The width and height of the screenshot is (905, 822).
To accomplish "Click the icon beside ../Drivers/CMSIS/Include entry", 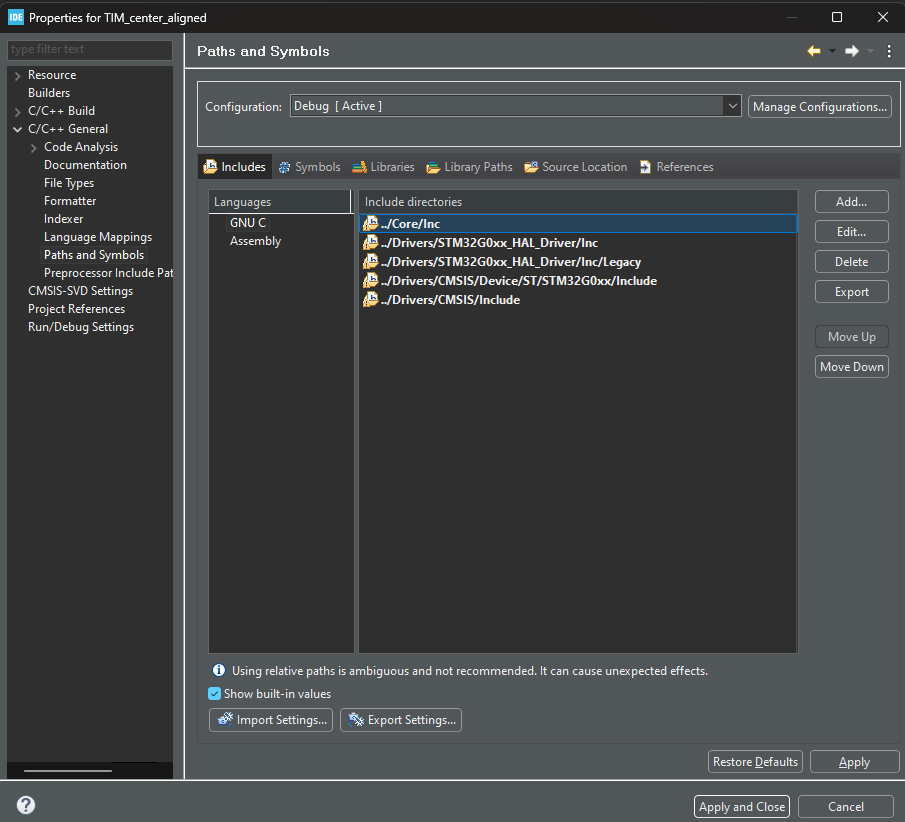I will pyautogui.click(x=370, y=299).
